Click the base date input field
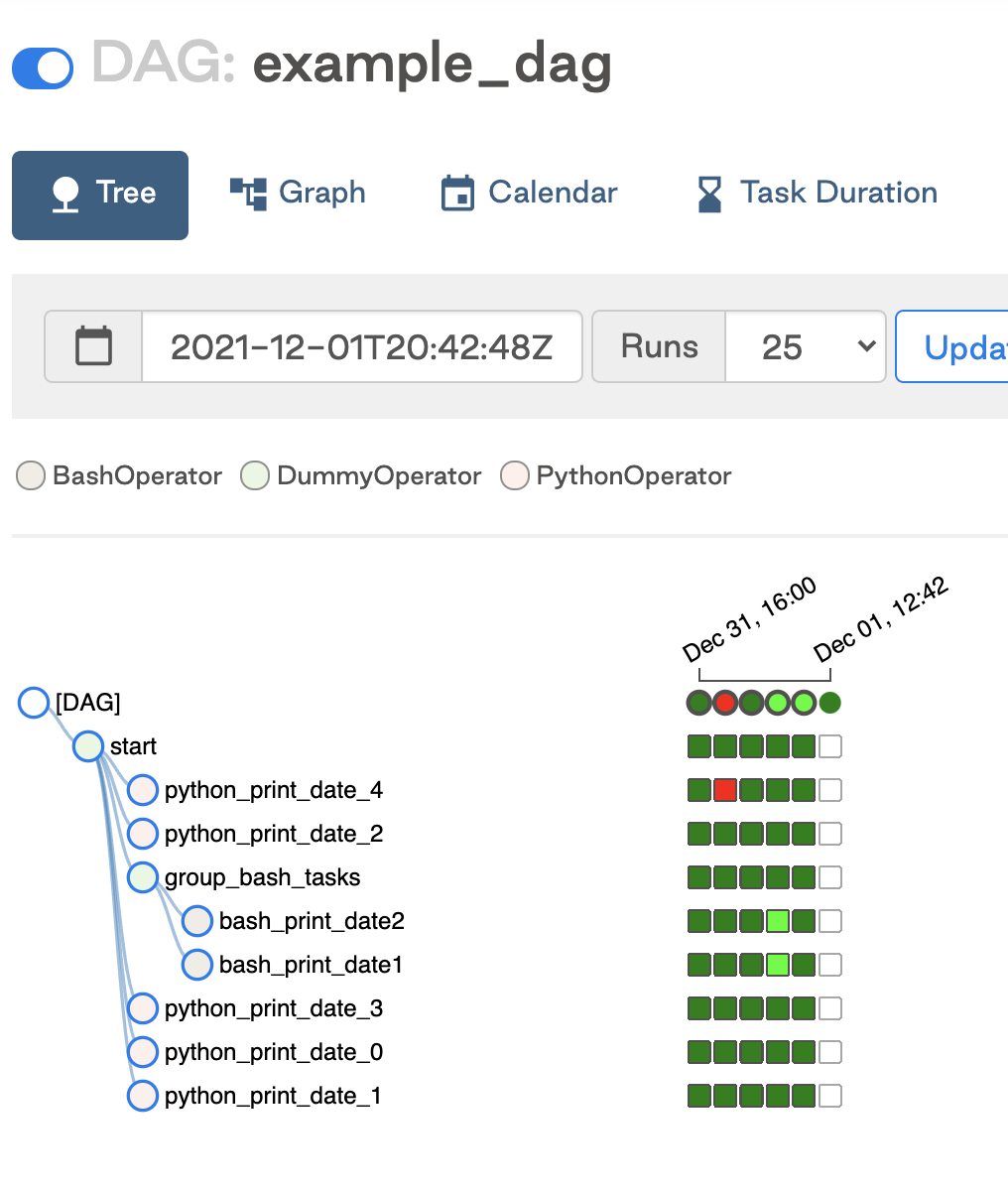This screenshot has width=1008, height=1193. (x=362, y=346)
